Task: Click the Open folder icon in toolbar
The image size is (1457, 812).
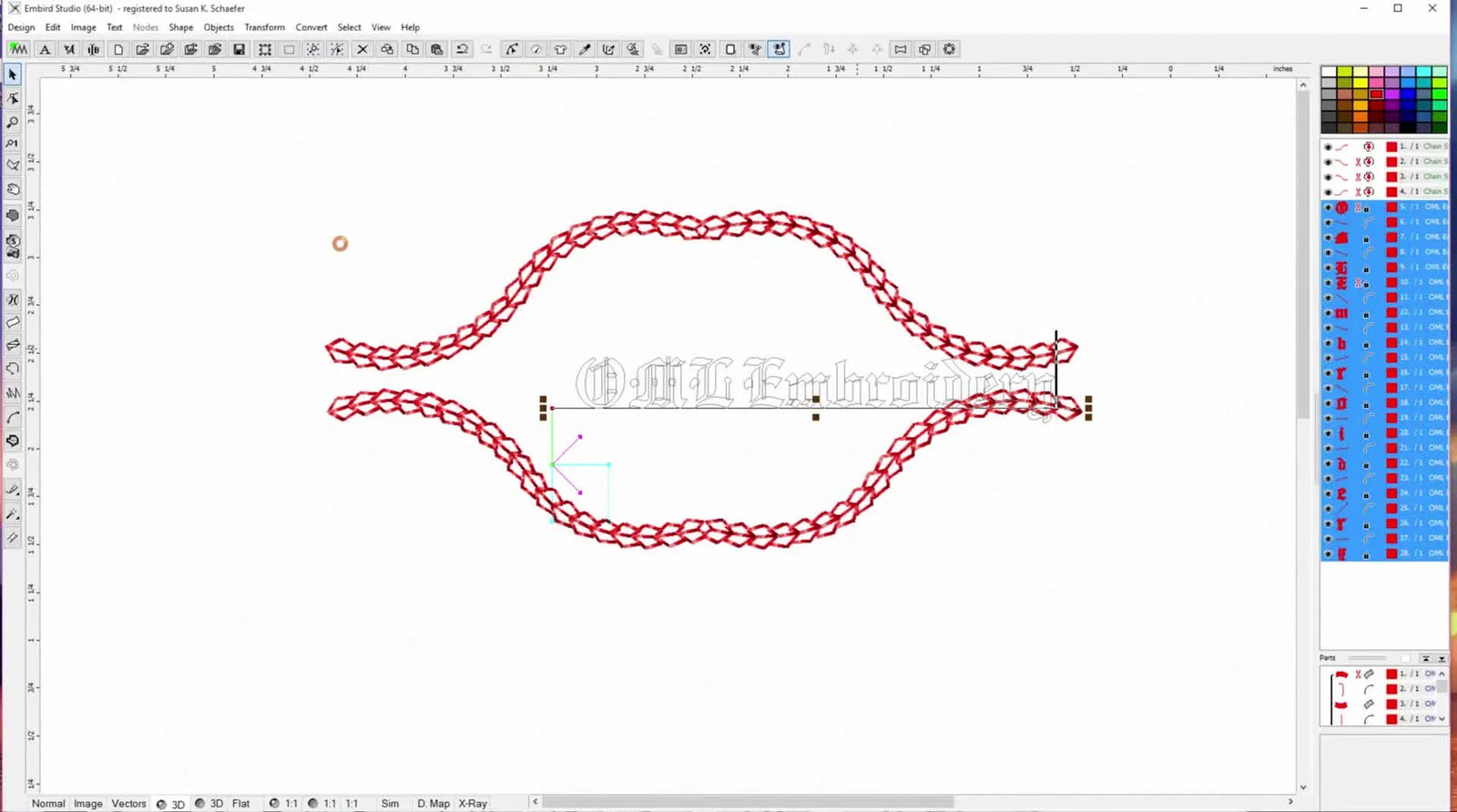Action: [142, 49]
